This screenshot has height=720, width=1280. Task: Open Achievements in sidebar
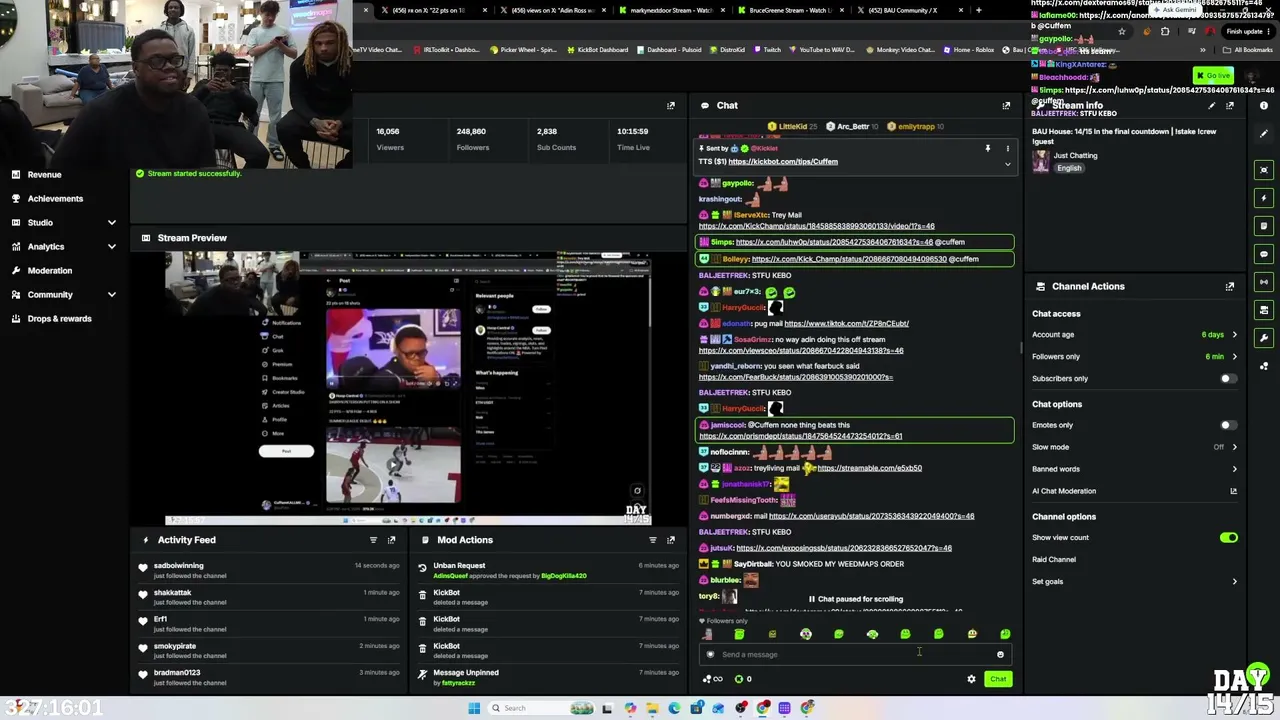point(55,198)
